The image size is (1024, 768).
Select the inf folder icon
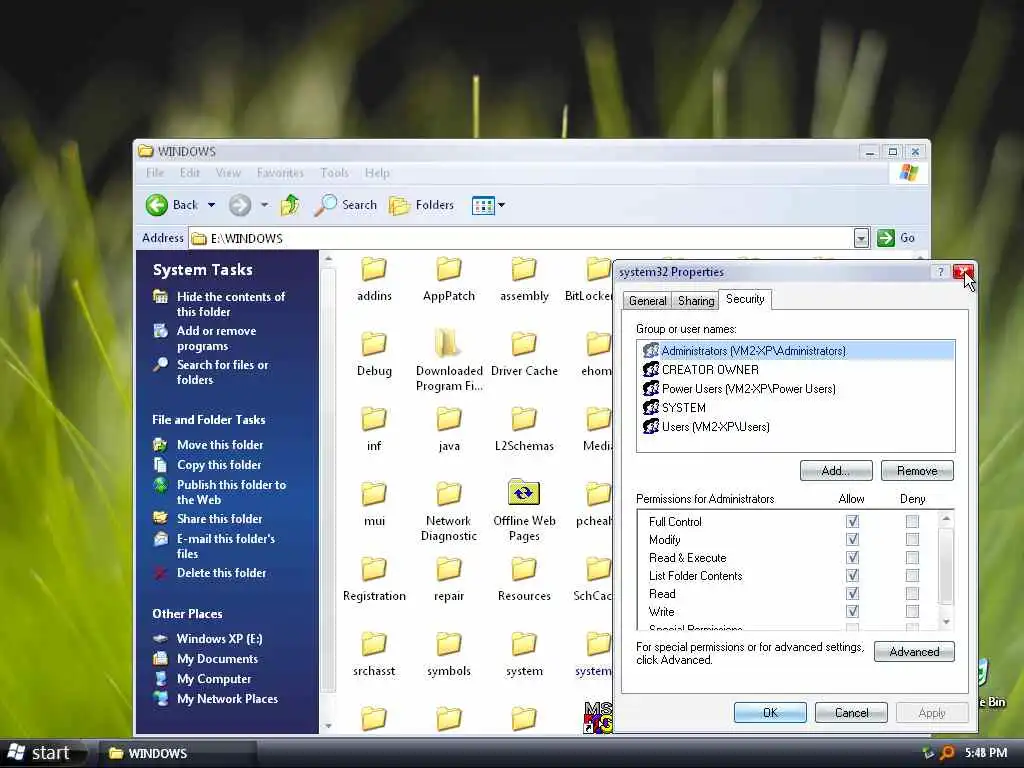pos(374,419)
